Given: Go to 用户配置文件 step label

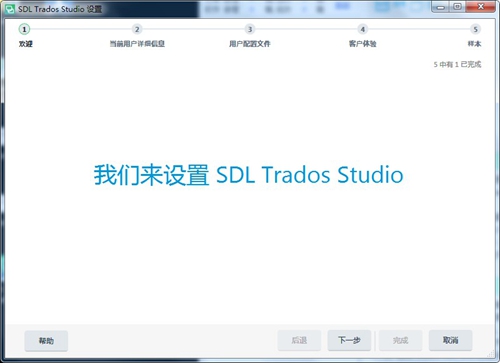Looking at the screenshot, I should pos(250,44).
